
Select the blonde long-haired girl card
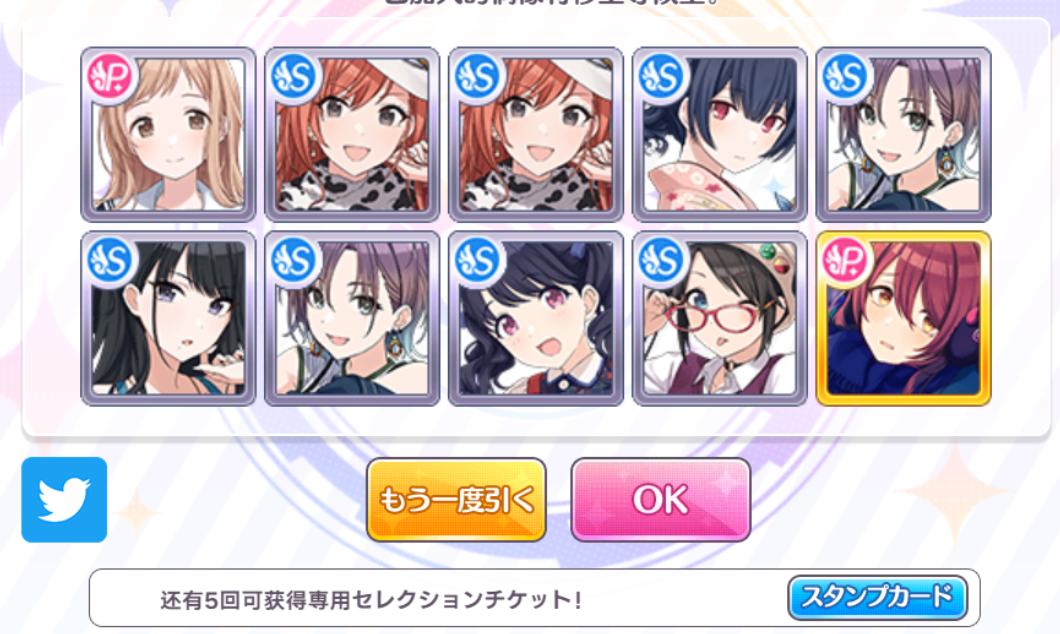[x=168, y=135]
